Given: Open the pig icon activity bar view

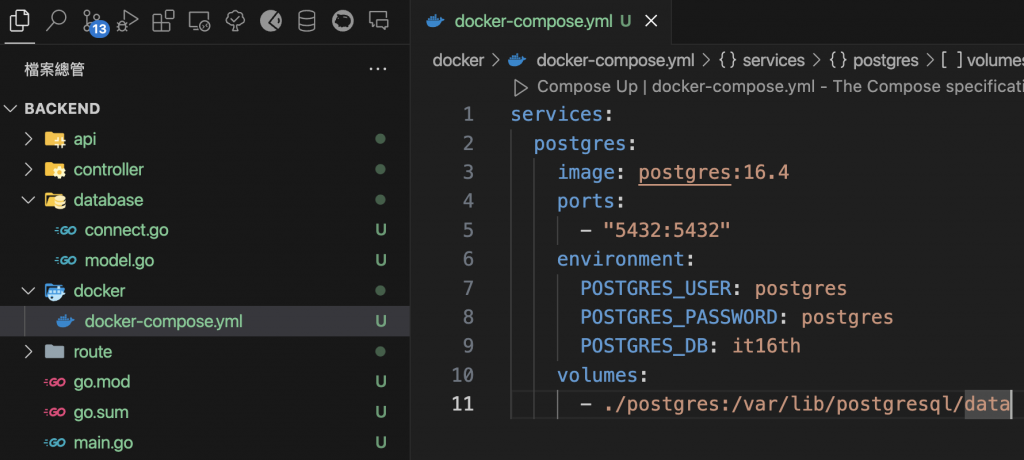Looking at the screenshot, I should coord(342,22).
